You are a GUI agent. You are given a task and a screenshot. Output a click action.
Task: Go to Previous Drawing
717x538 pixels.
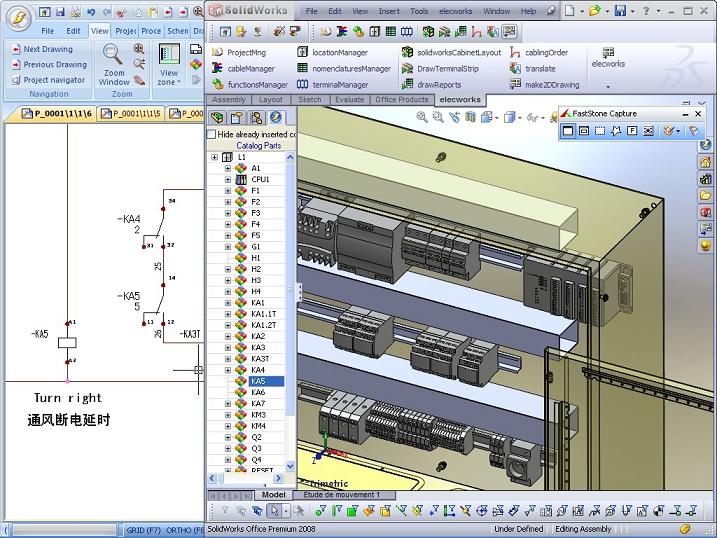pos(49,64)
